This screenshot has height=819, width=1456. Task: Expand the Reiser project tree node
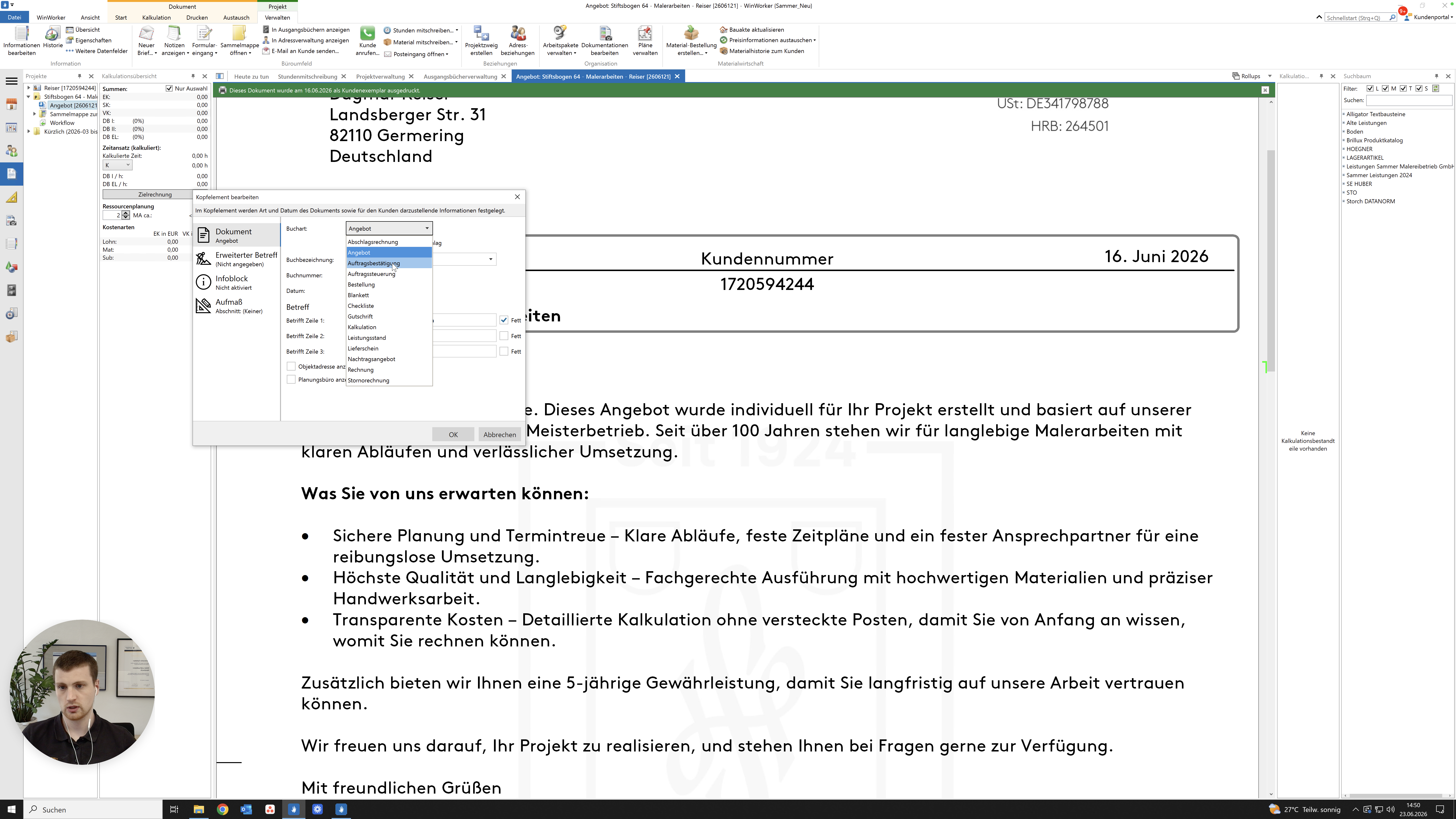[29, 88]
